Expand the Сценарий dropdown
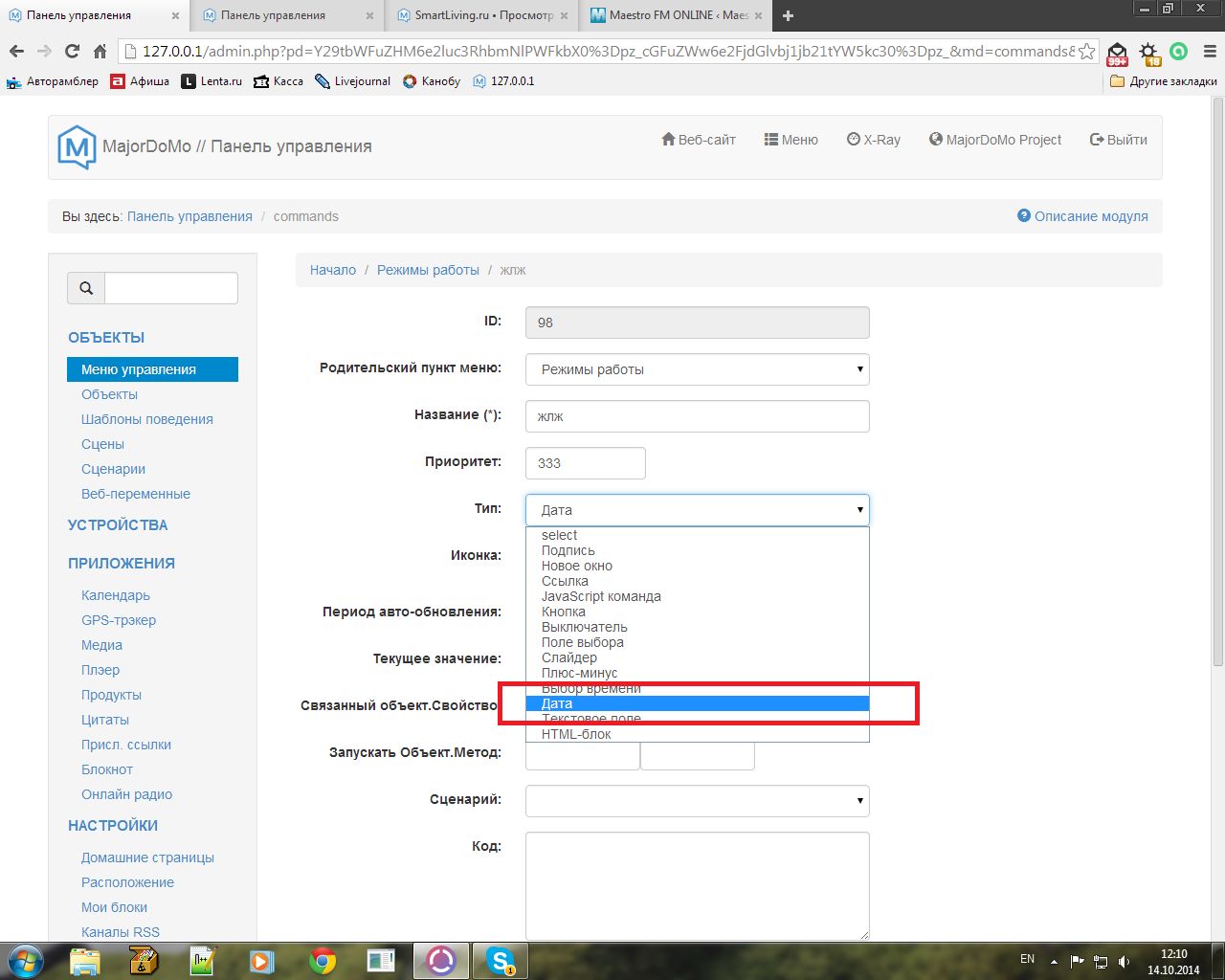 click(x=697, y=800)
